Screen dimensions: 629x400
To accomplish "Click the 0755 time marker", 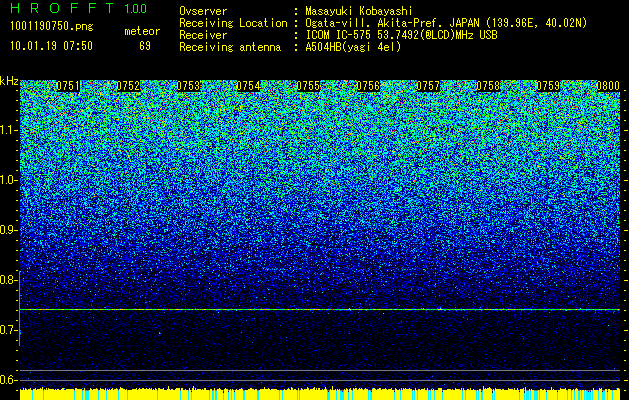I will [308, 86].
